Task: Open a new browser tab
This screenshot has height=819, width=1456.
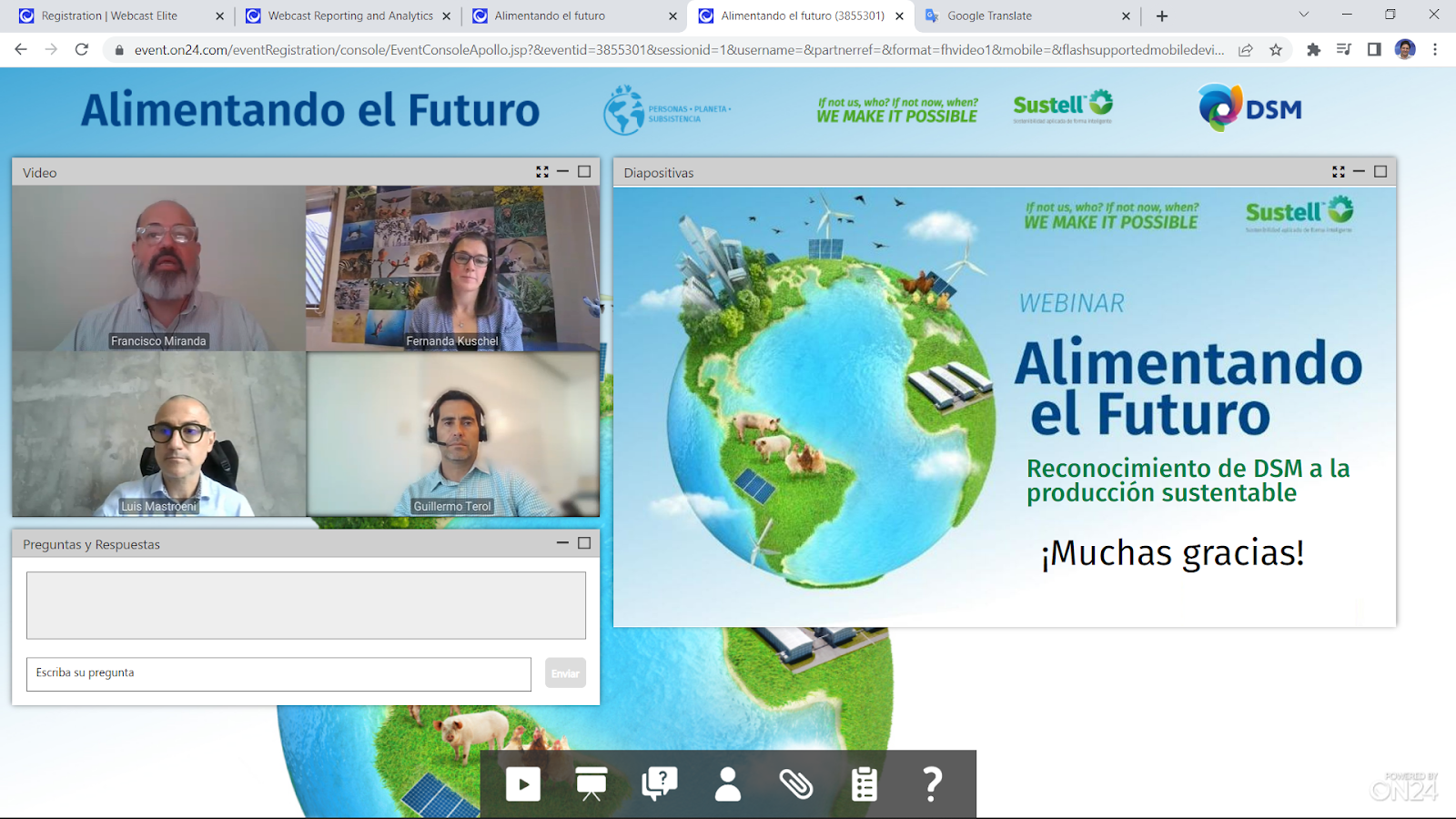Action: (x=1162, y=16)
